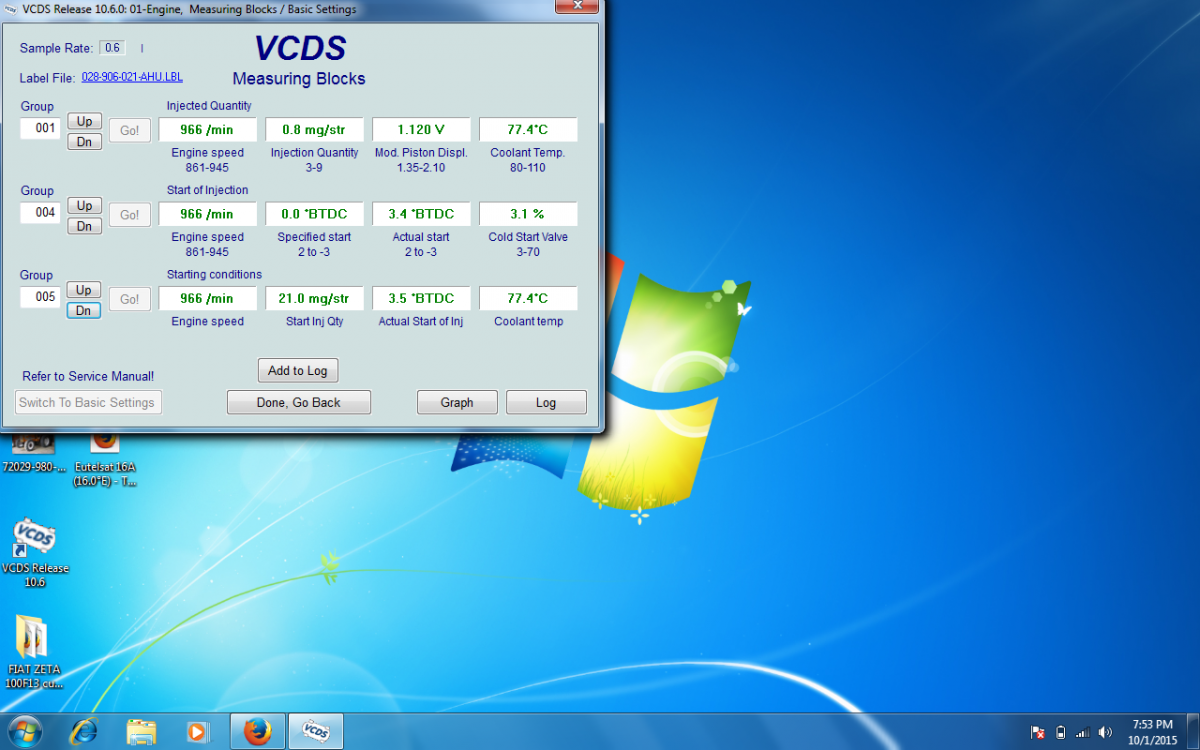
Task: Open Windows Media Player taskbar icon
Action: point(197,731)
